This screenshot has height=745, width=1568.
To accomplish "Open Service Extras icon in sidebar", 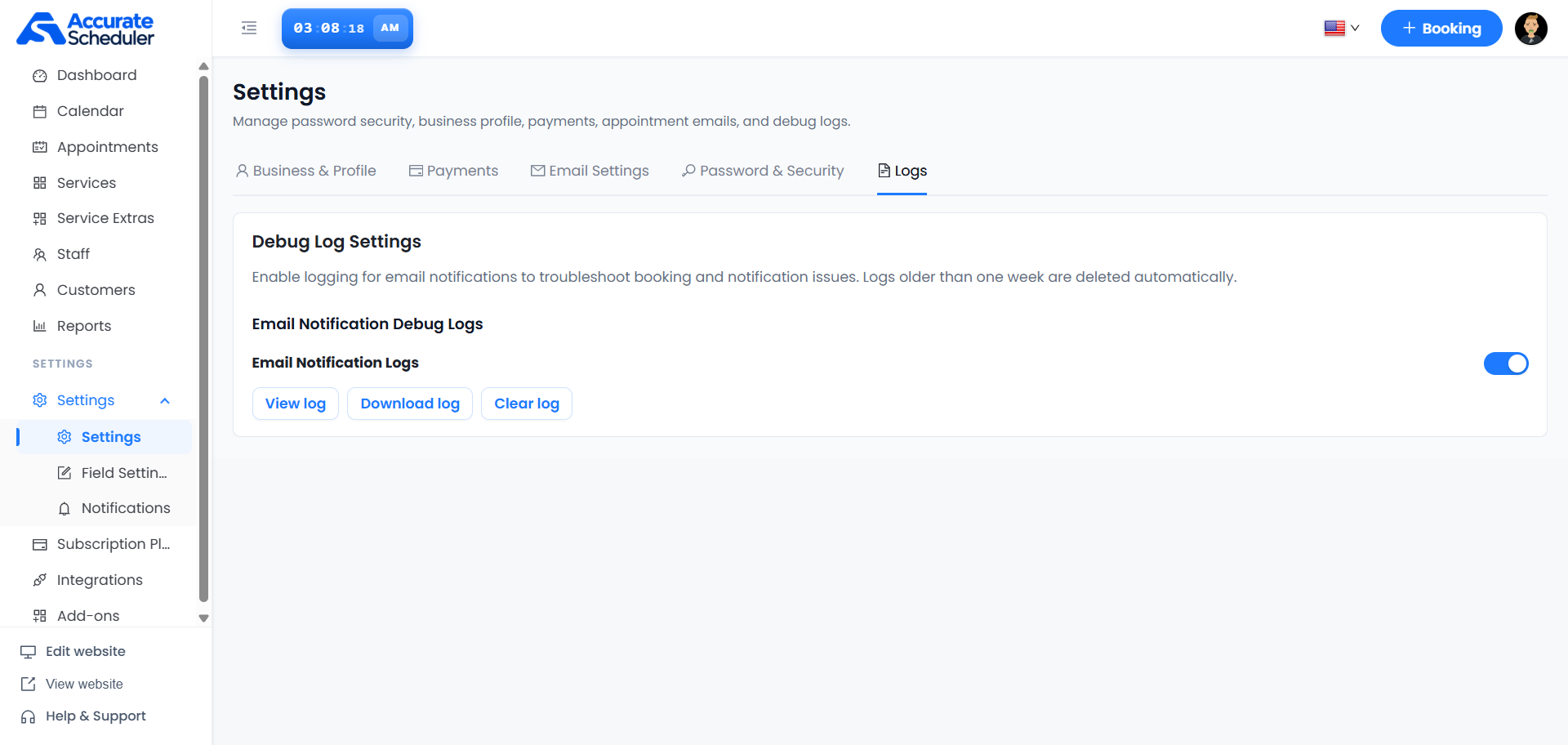I will click(x=39, y=219).
